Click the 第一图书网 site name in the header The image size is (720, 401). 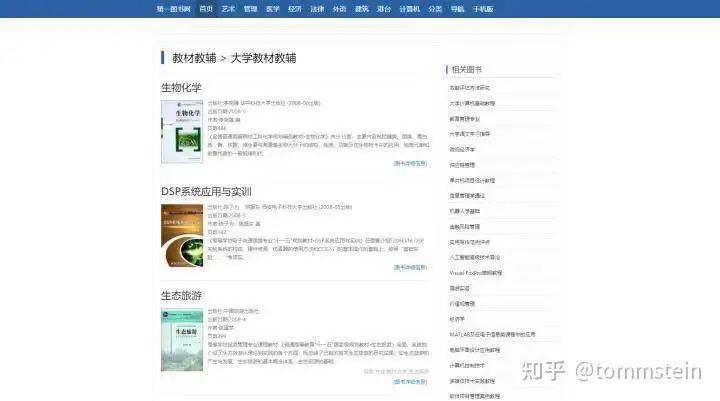coord(174,9)
